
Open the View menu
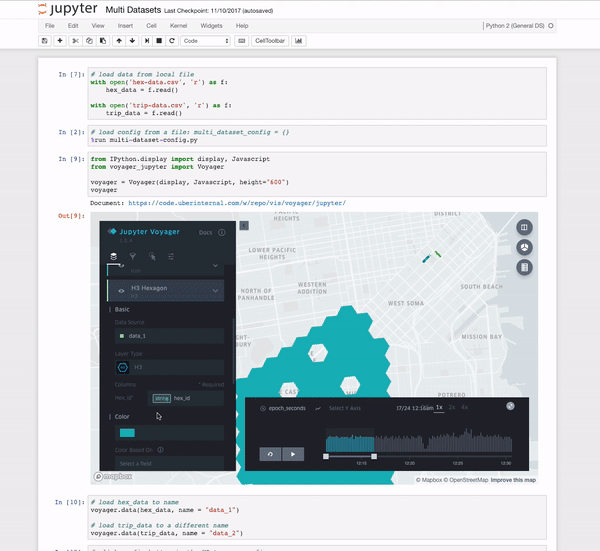[x=98, y=26]
